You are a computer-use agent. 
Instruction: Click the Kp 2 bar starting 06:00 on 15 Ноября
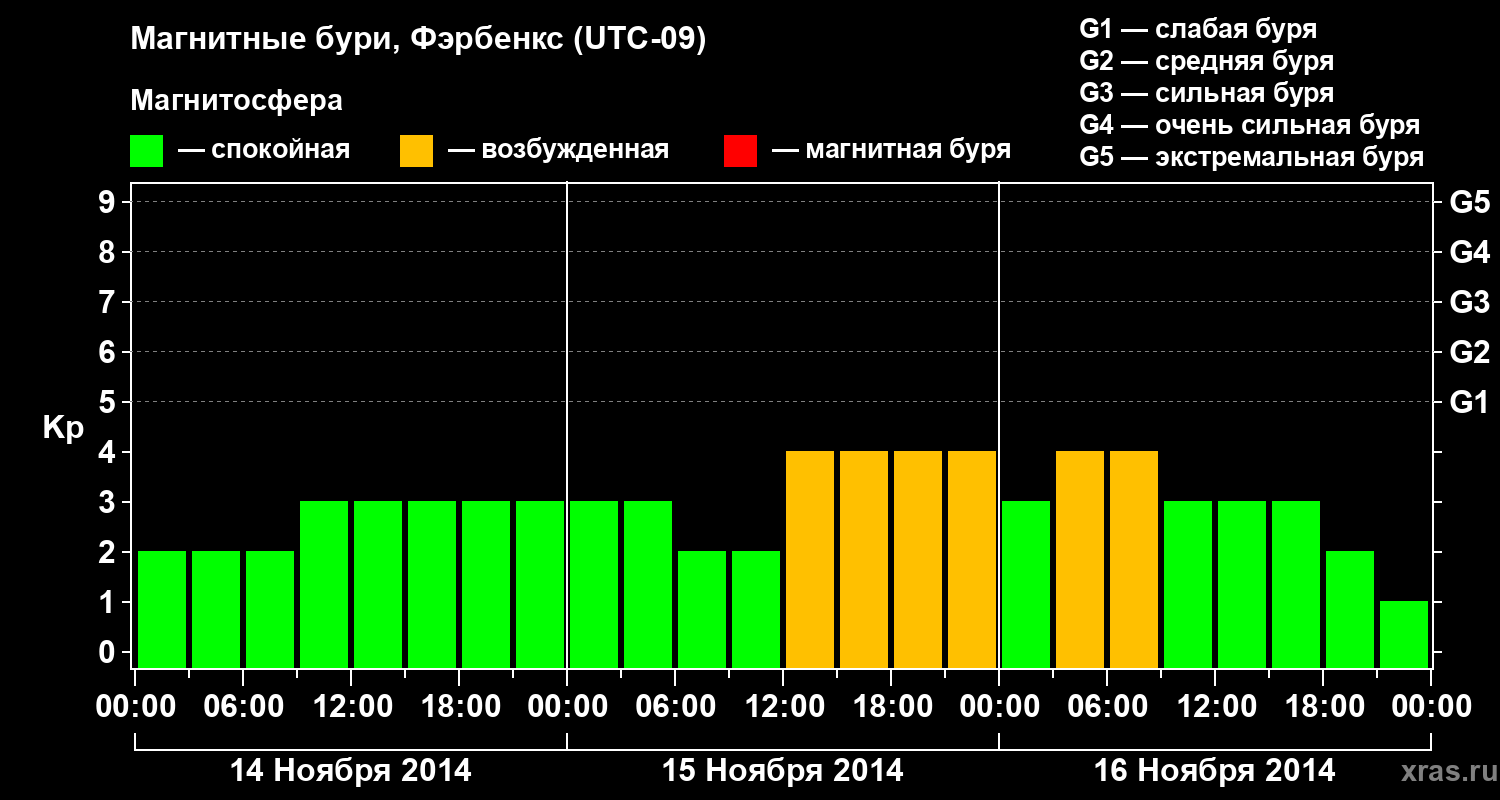(702, 609)
